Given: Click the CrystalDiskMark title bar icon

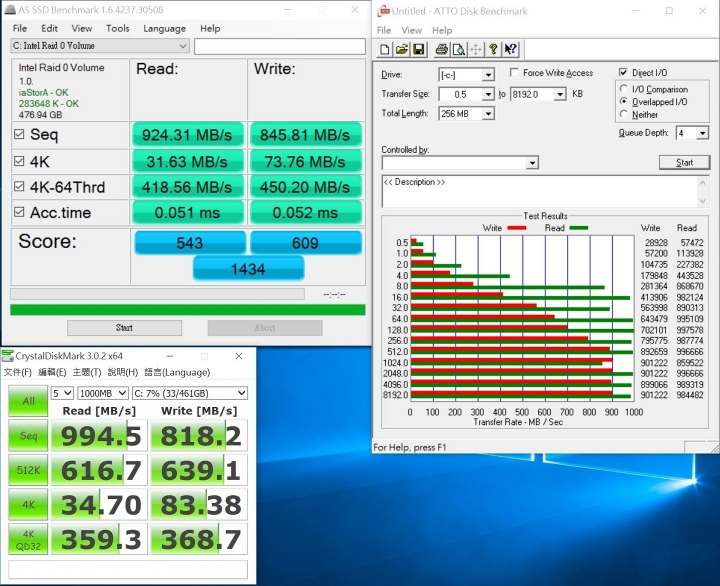Looking at the screenshot, I should point(8,356).
